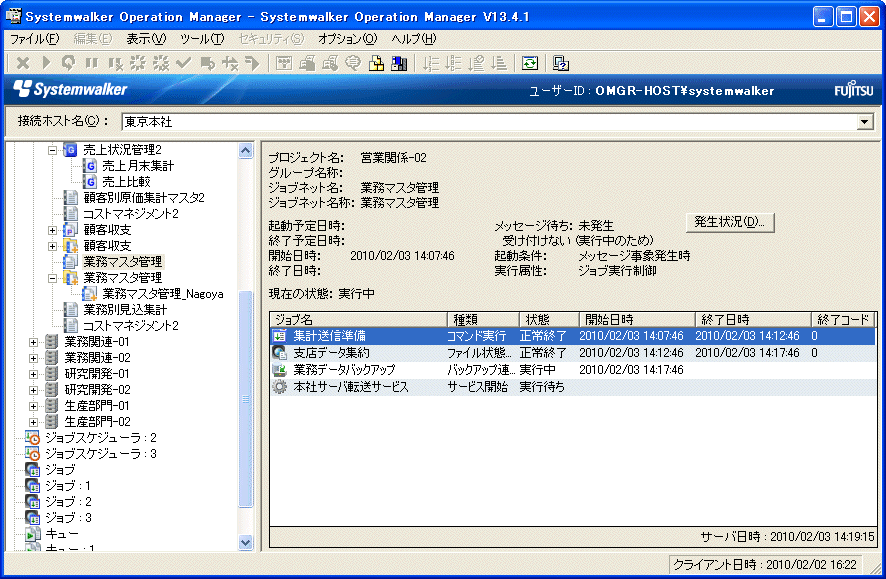Click the gear icon of 本社サーバ転送サービス
This screenshot has width=886, height=579.
[x=279, y=386]
